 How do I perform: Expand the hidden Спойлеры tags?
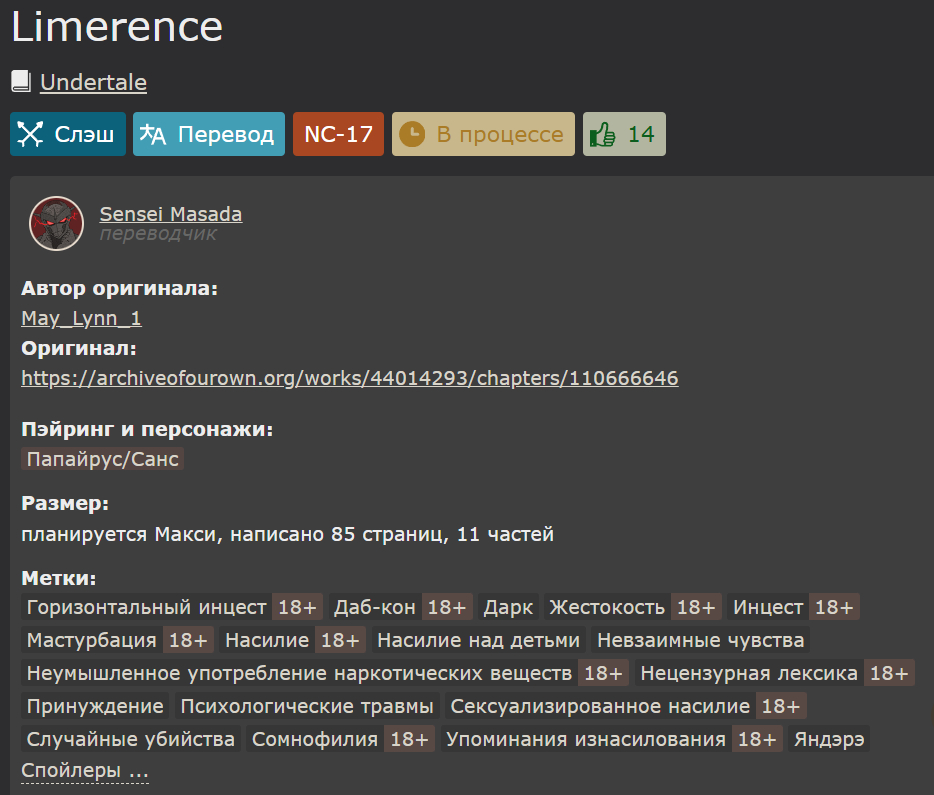85,771
